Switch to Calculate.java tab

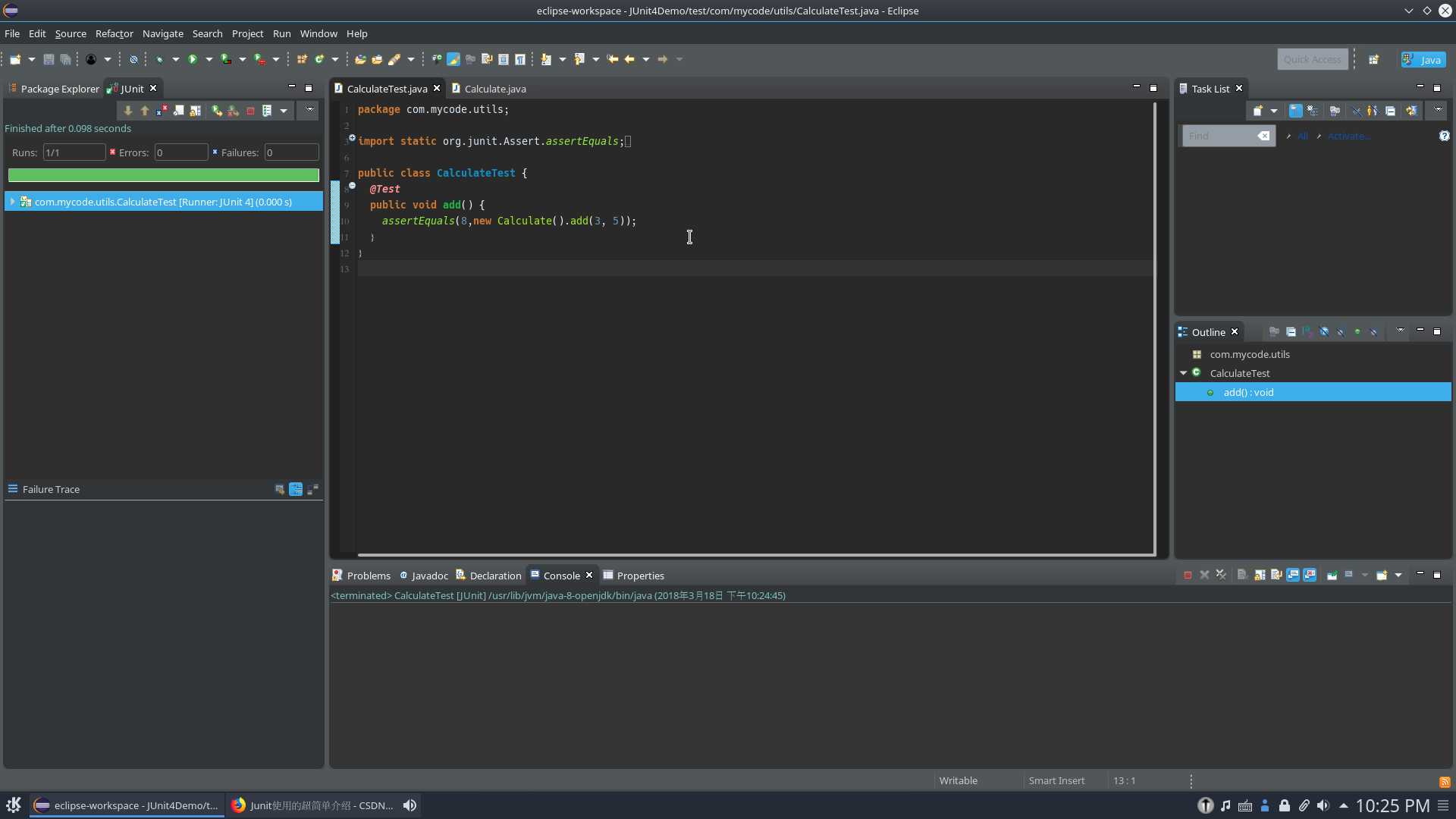point(495,88)
